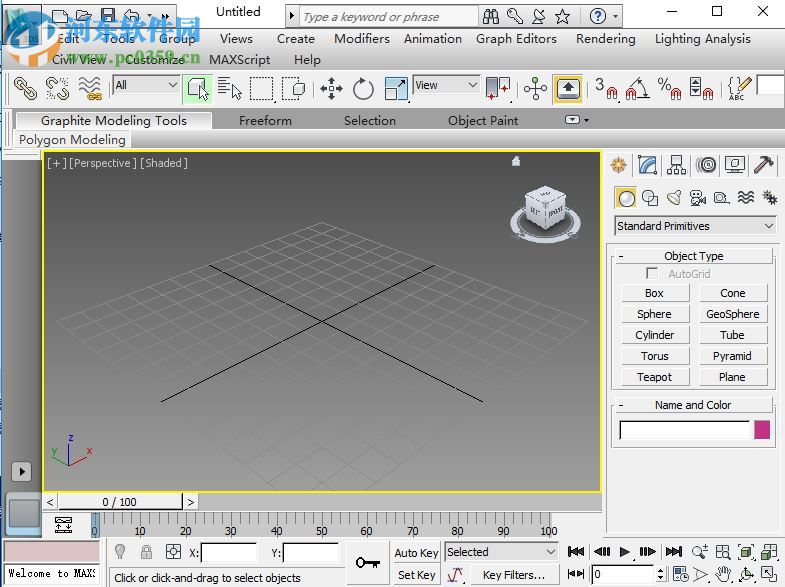Open reference coordinate system View dropdown
This screenshot has width=785, height=587.
click(446, 85)
